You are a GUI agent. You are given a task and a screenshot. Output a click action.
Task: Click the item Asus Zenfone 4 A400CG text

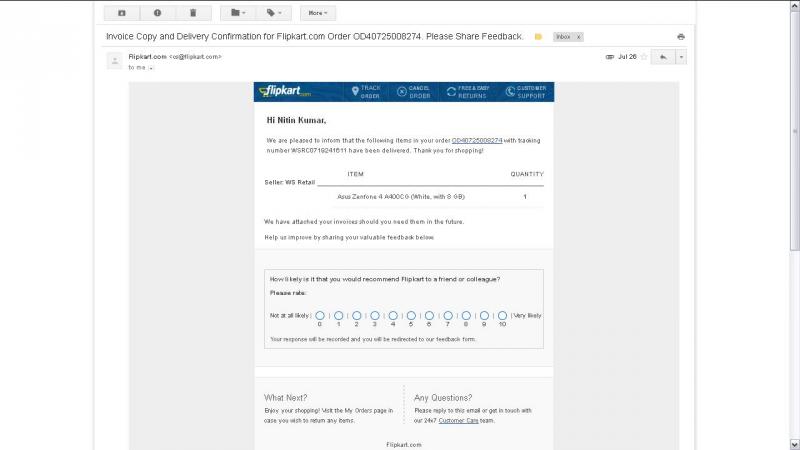pyautogui.click(x=401, y=196)
